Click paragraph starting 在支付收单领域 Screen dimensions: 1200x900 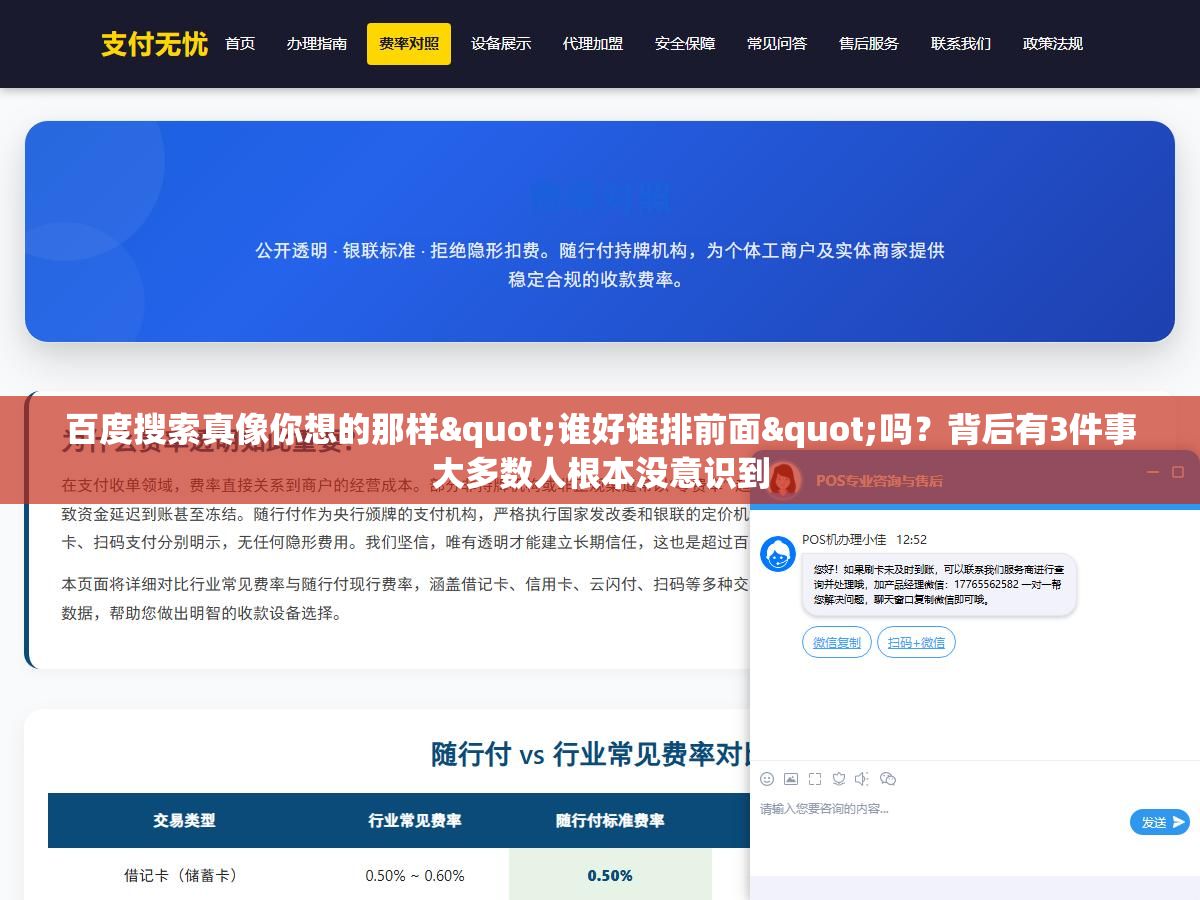click(x=405, y=515)
